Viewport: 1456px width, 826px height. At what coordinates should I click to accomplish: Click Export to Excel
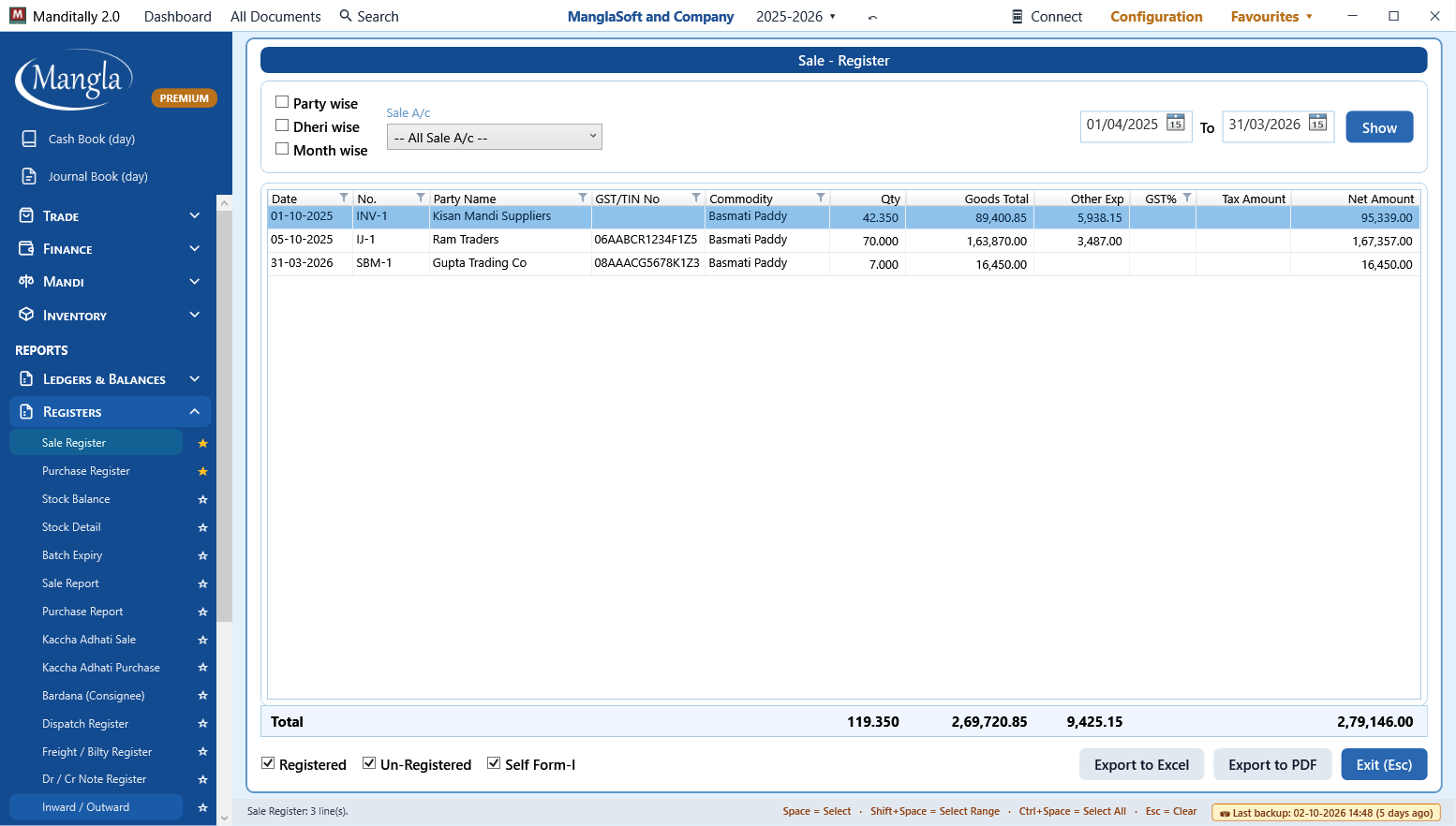(x=1141, y=764)
